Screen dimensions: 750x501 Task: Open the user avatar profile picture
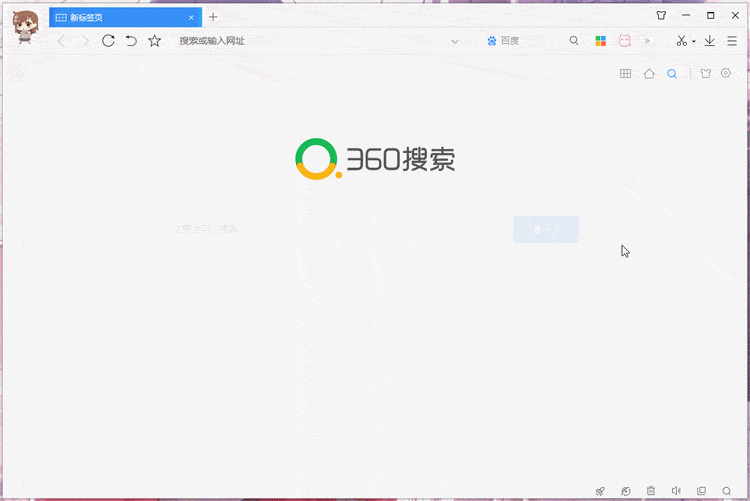tap(25, 26)
